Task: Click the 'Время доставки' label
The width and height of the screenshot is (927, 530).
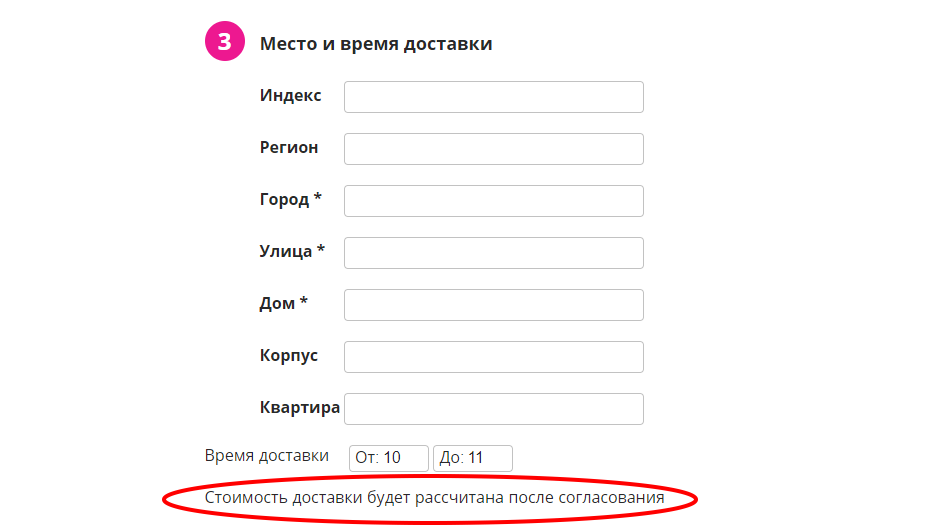Action: click(266, 456)
